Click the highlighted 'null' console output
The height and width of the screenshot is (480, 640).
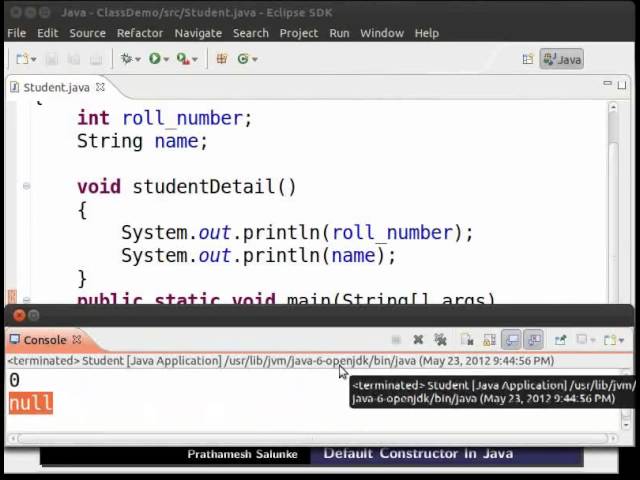[31, 403]
